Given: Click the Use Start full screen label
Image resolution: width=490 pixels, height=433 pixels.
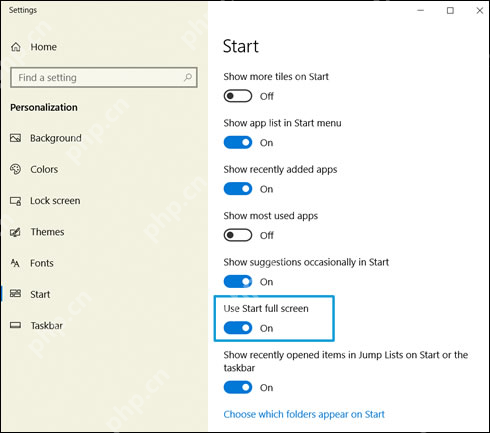Looking at the screenshot, I should pyautogui.click(x=266, y=309).
